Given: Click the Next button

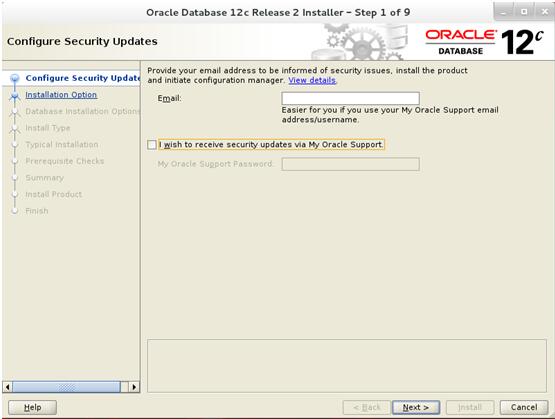Looking at the screenshot, I should pyautogui.click(x=416, y=407).
